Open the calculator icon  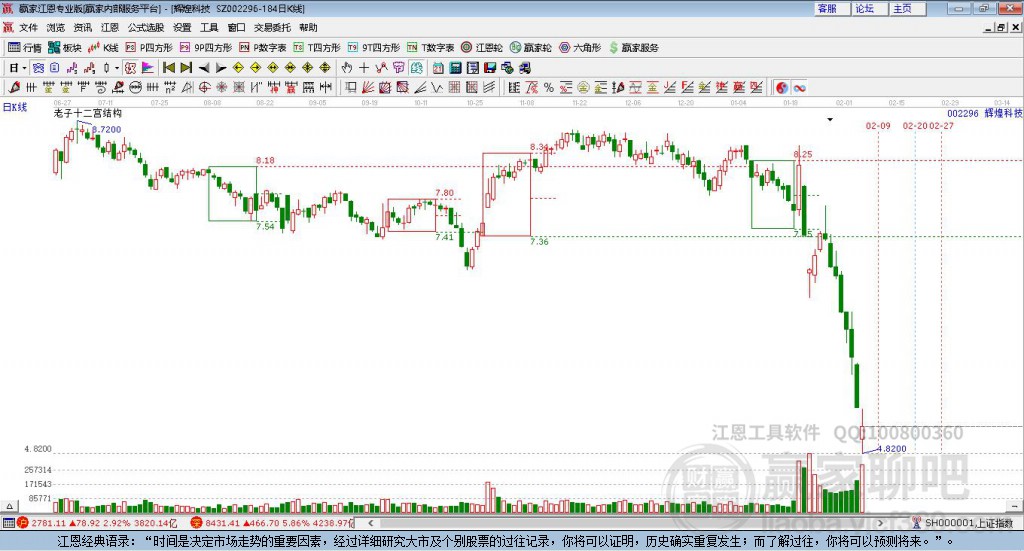(456, 68)
